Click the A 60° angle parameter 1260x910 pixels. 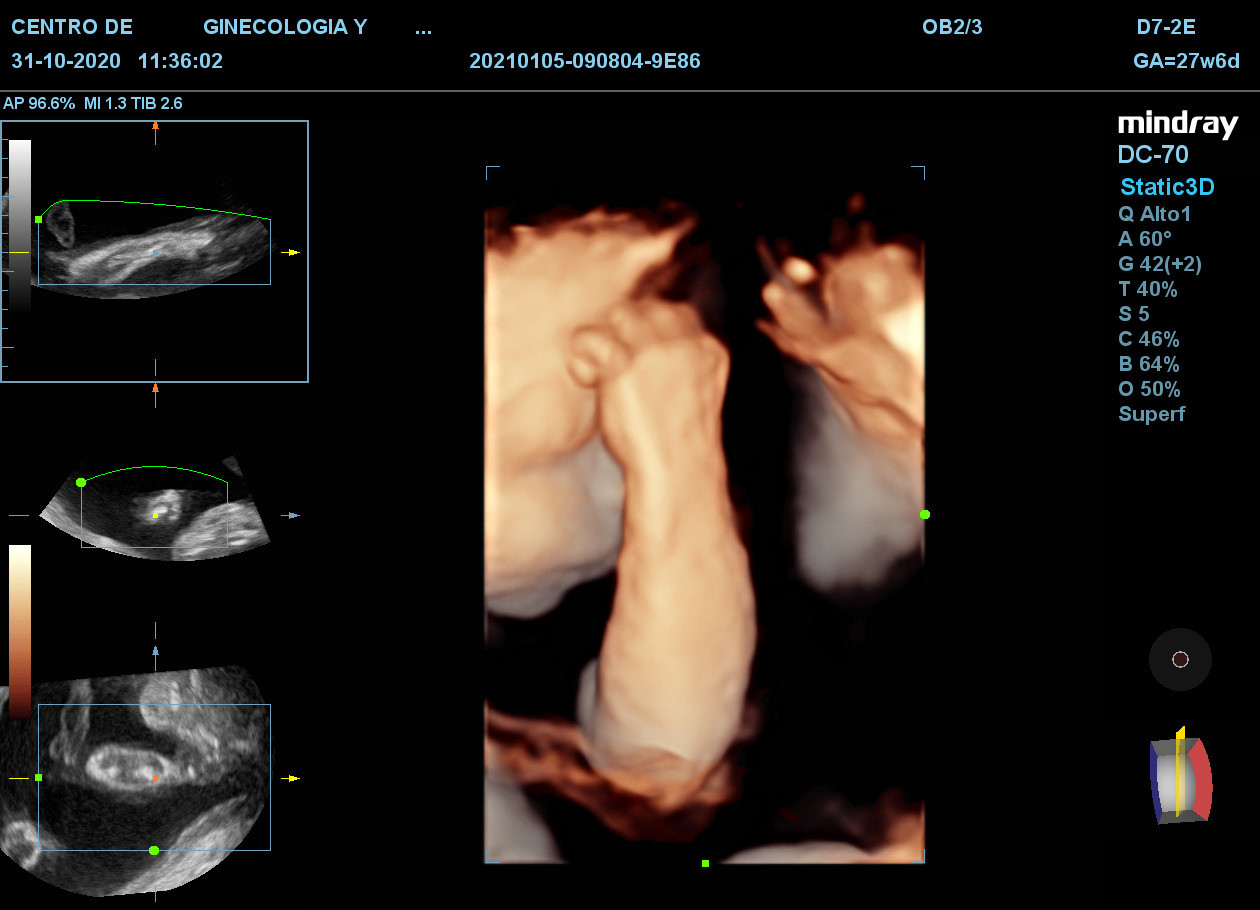pyautogui.click(x=1144, y=239)
